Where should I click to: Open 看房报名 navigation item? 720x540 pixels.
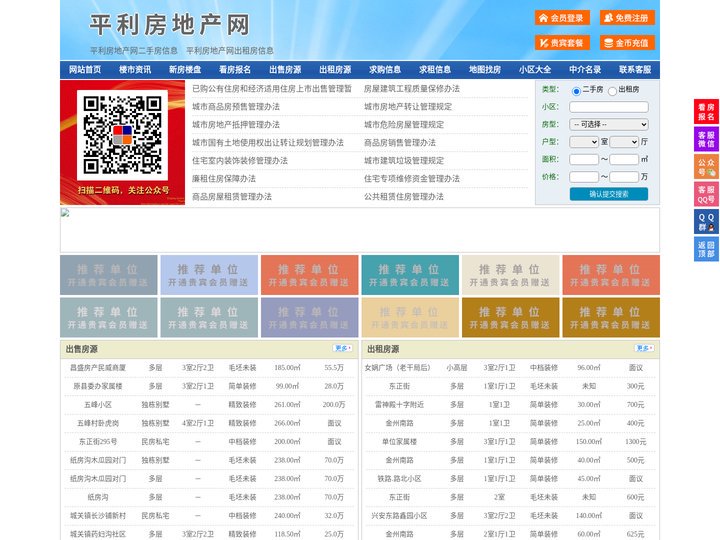coord(235,70)
